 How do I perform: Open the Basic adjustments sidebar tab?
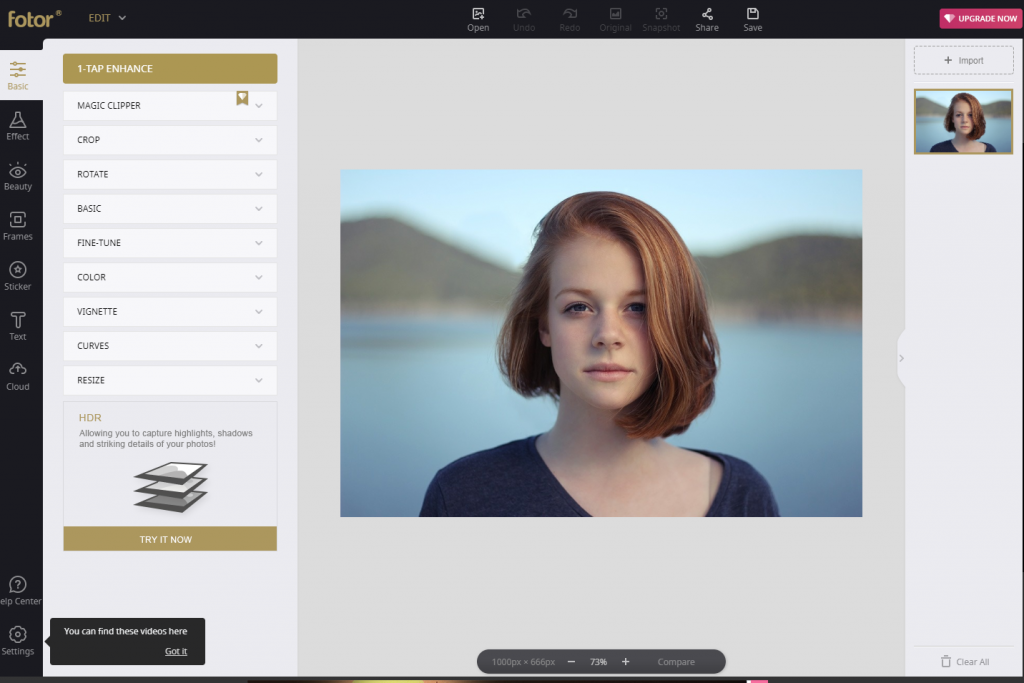click(18, 75)
